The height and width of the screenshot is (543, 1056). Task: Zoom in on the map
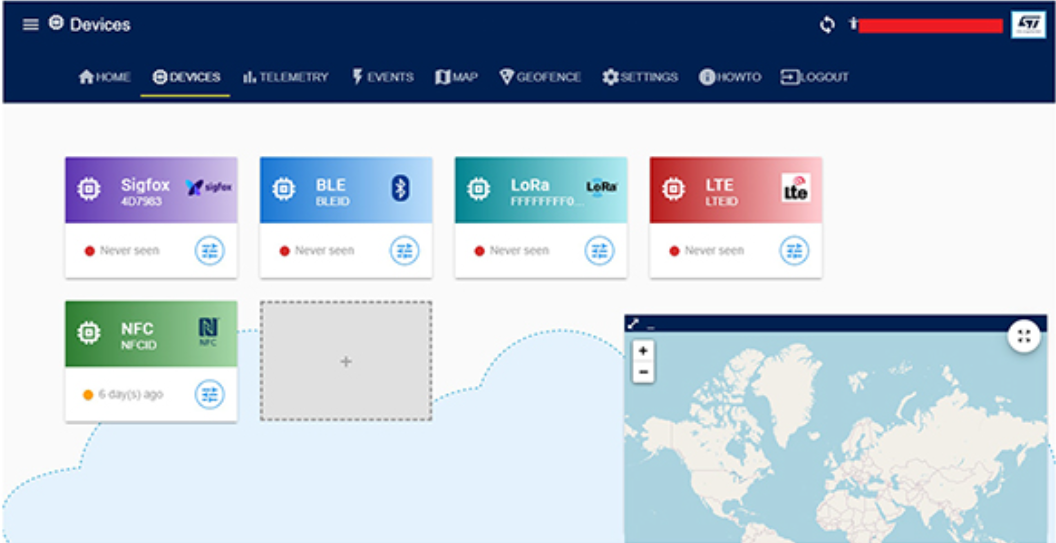tap(643, 351)
